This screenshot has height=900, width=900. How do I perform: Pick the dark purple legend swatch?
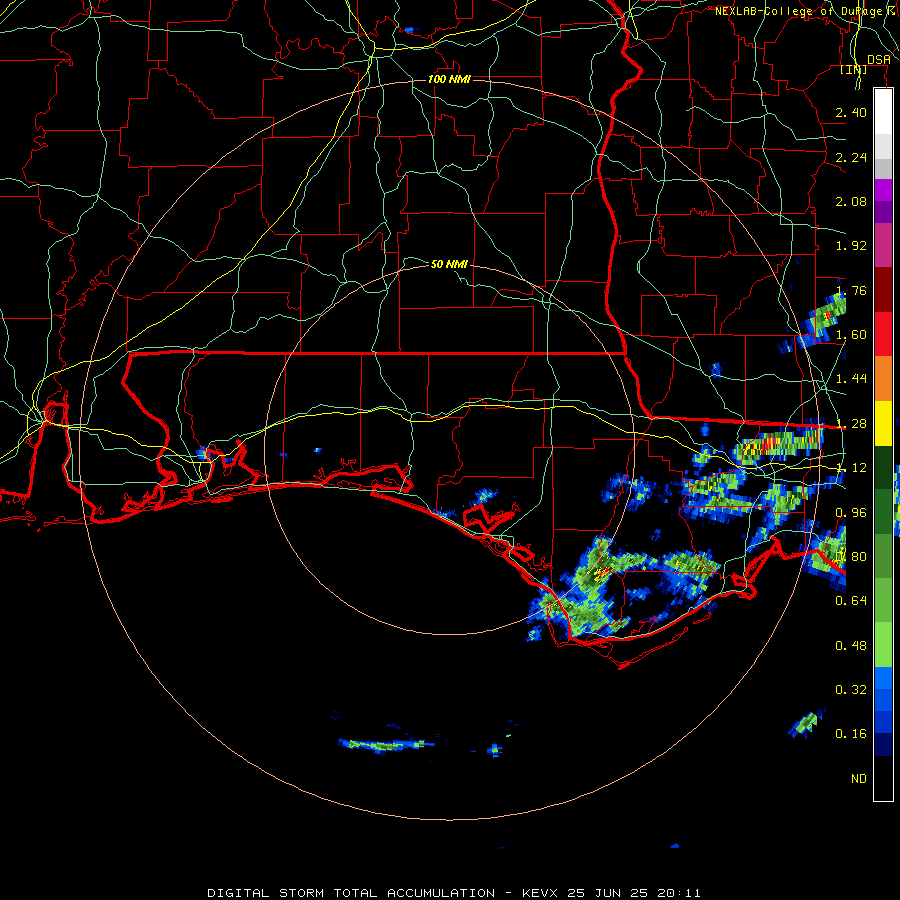[883, 212]
